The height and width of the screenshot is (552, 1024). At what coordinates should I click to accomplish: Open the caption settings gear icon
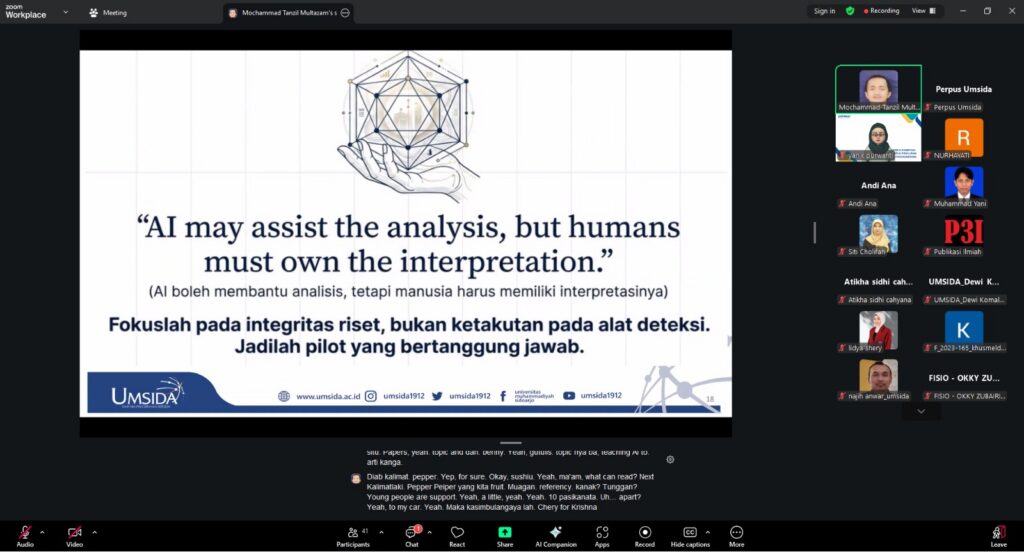pyautogui.click(x=670, y=459)
